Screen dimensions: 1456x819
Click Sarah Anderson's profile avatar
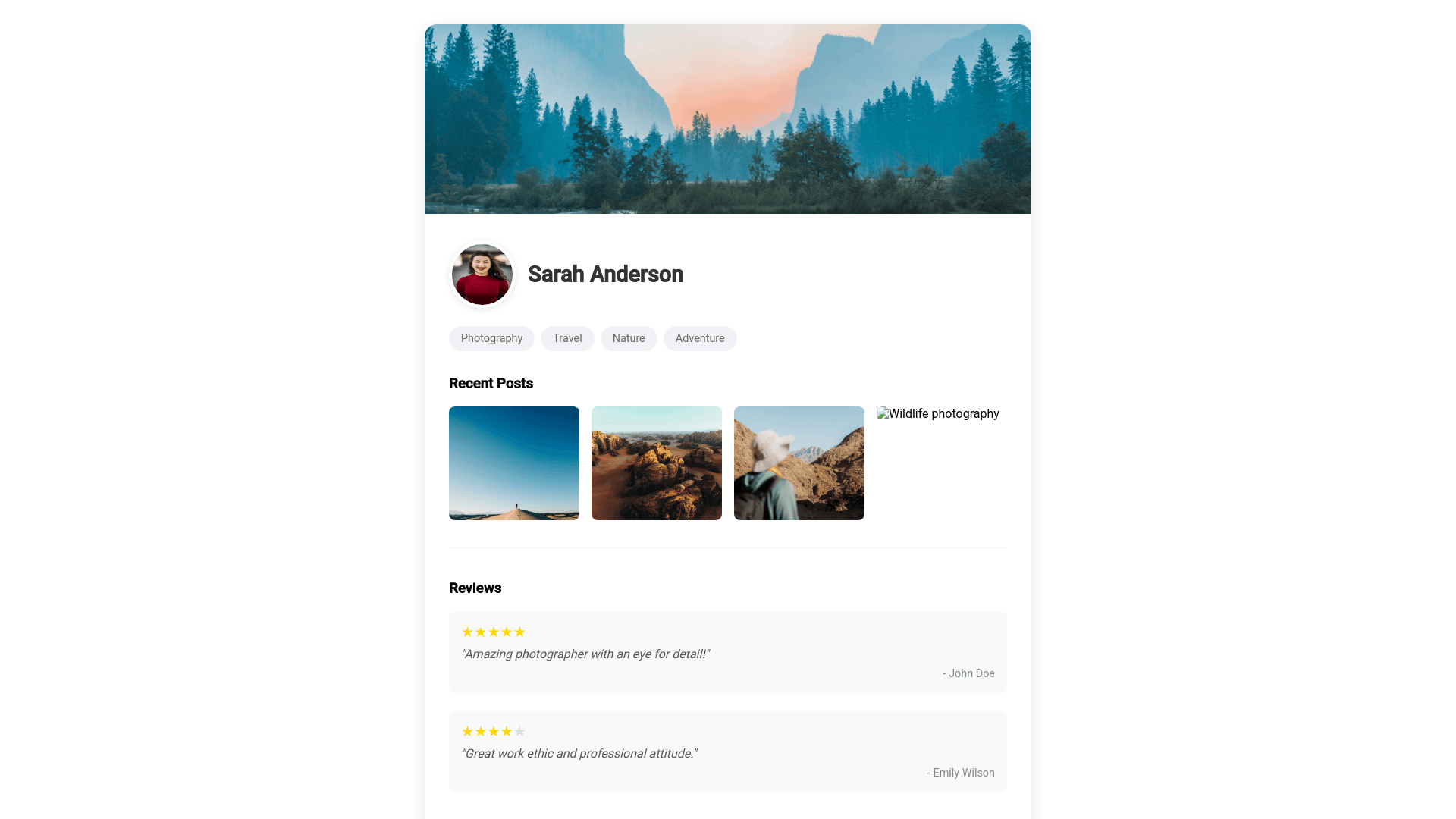tap(482, 275)
